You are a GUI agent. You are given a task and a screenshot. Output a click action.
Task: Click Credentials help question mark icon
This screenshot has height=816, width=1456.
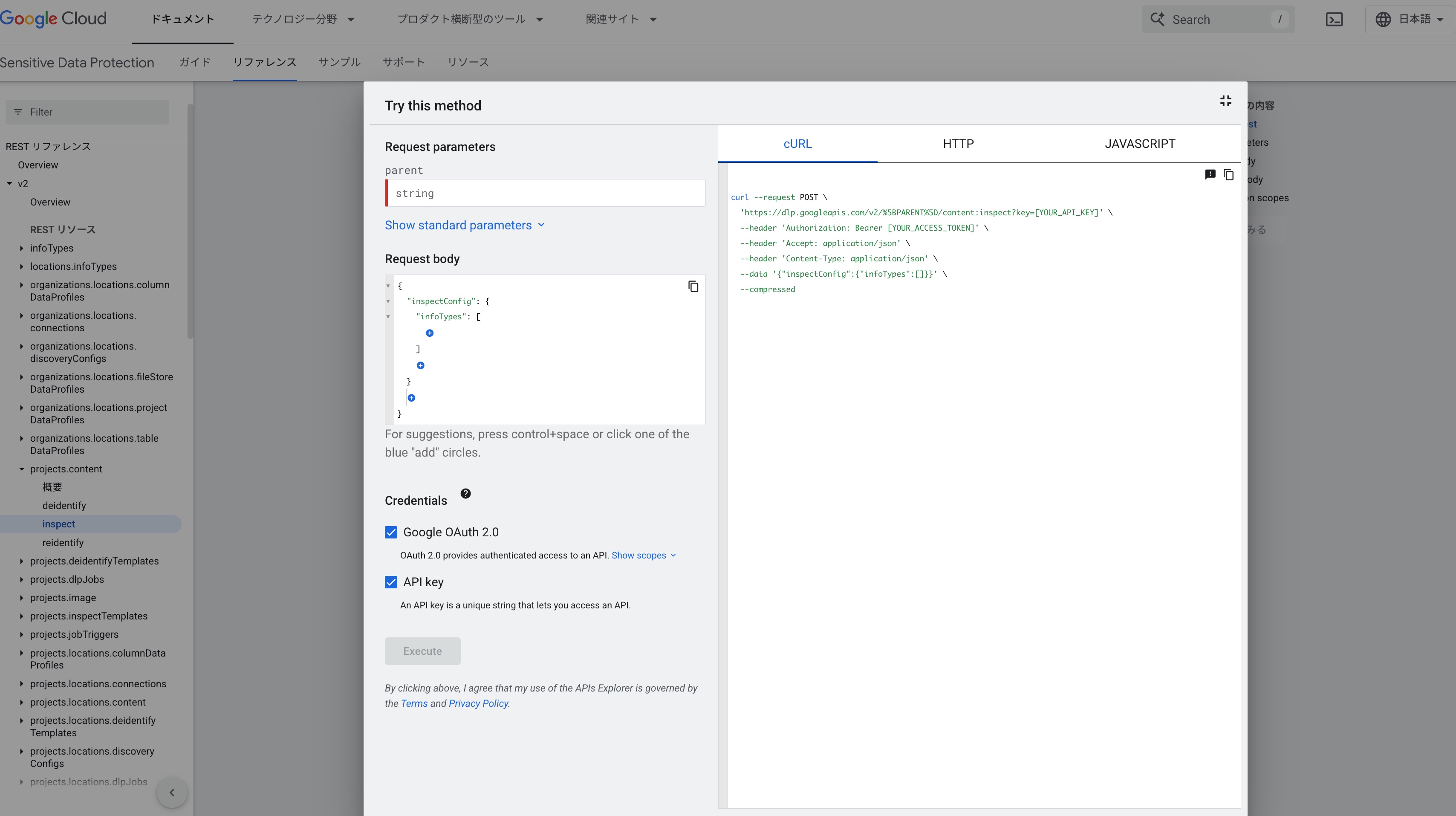point(465,494)
